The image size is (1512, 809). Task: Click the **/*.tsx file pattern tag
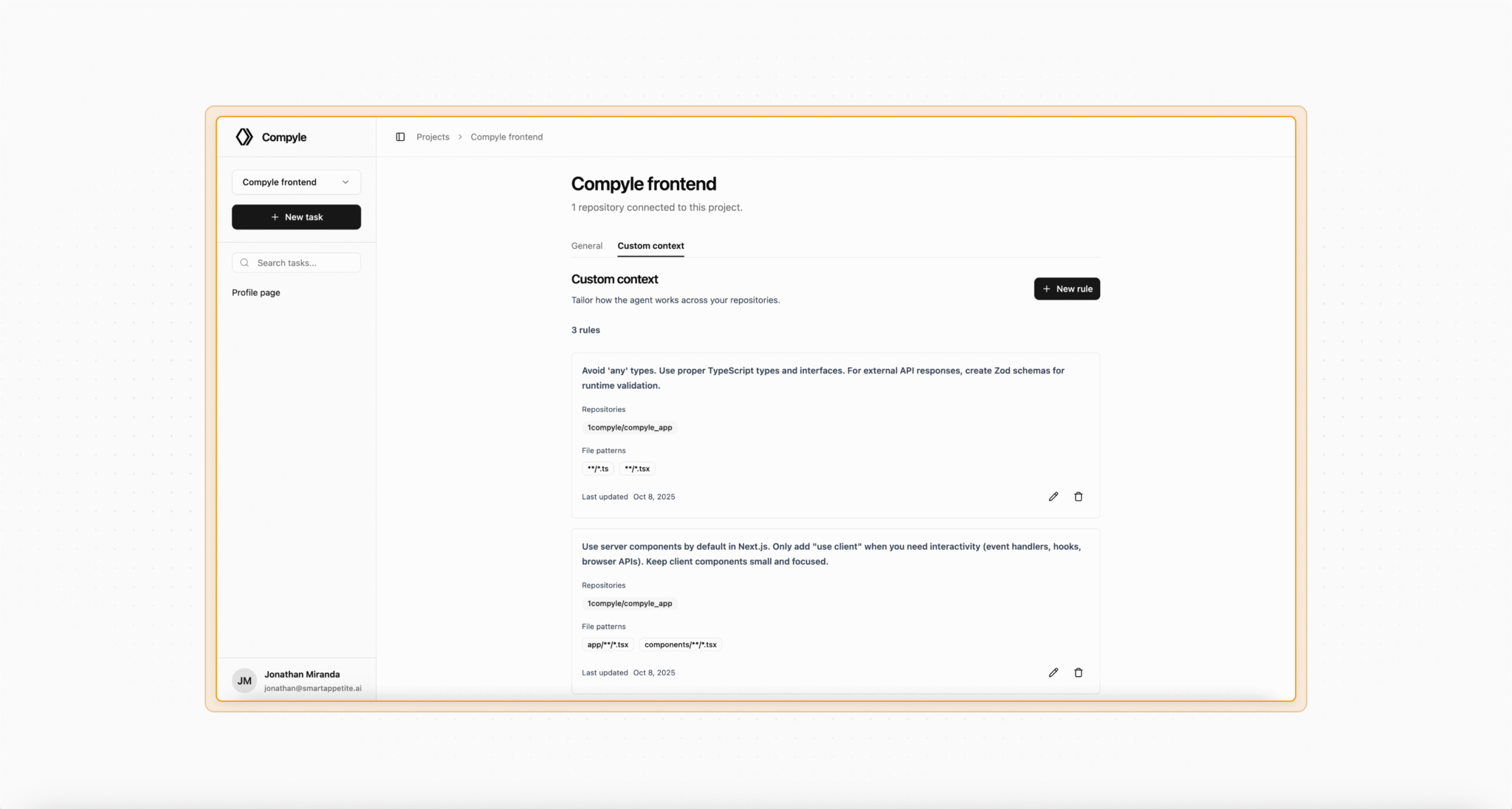(x=637, y=469)
